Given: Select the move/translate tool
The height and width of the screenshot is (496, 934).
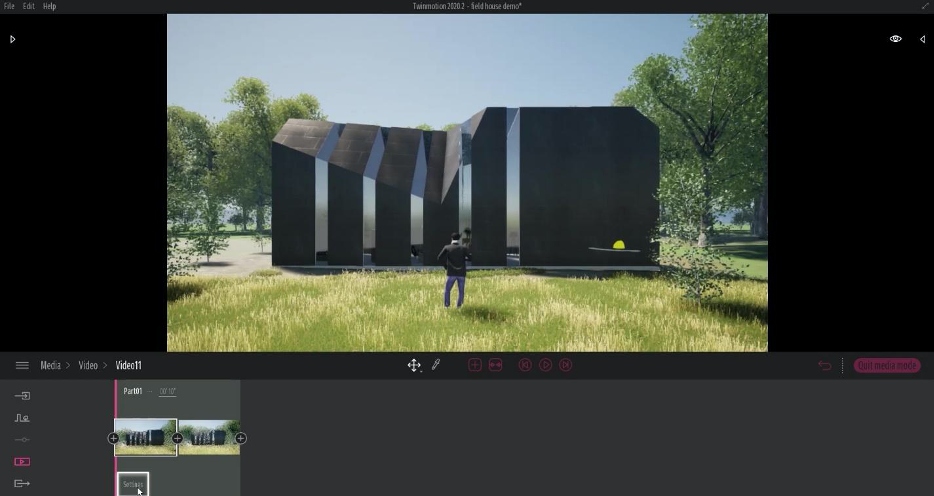Looking at the screenshot, I should click(x=414, y=366).
